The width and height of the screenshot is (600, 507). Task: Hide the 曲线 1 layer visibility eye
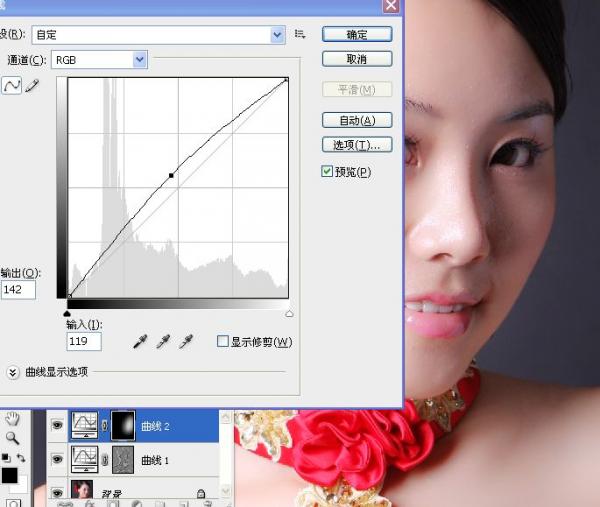[58, 460]
